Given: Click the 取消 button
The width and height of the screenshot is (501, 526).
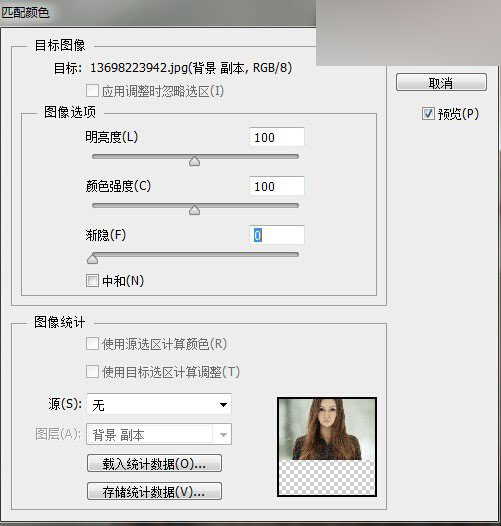Looking at the screenshot, I should (441, 83).
